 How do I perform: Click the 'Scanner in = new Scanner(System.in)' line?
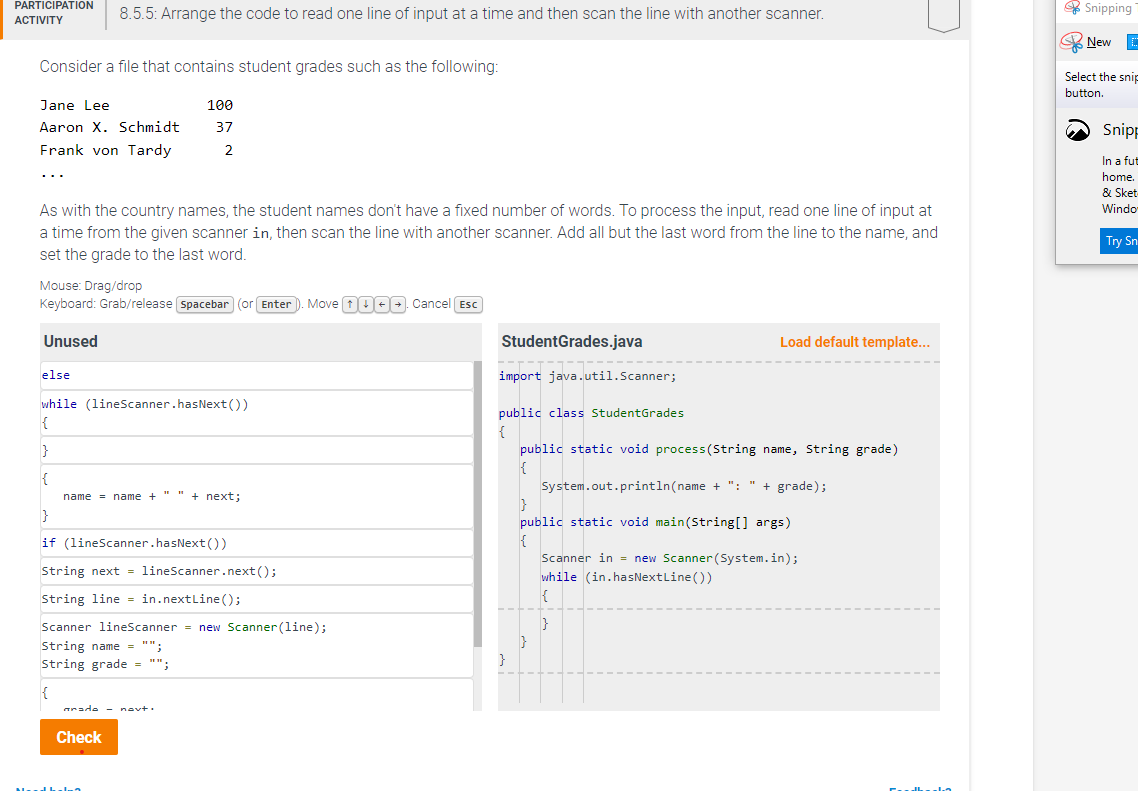click(669, 558)
